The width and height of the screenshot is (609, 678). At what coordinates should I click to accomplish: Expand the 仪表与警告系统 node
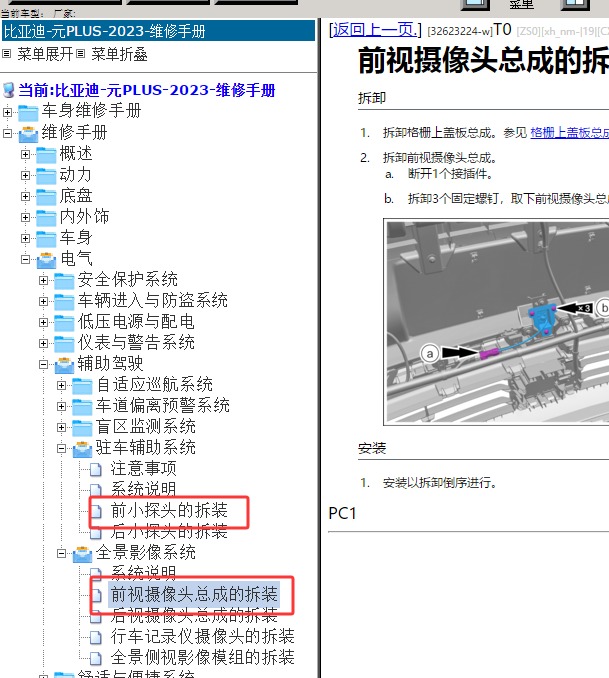click(x=44, y=343)
